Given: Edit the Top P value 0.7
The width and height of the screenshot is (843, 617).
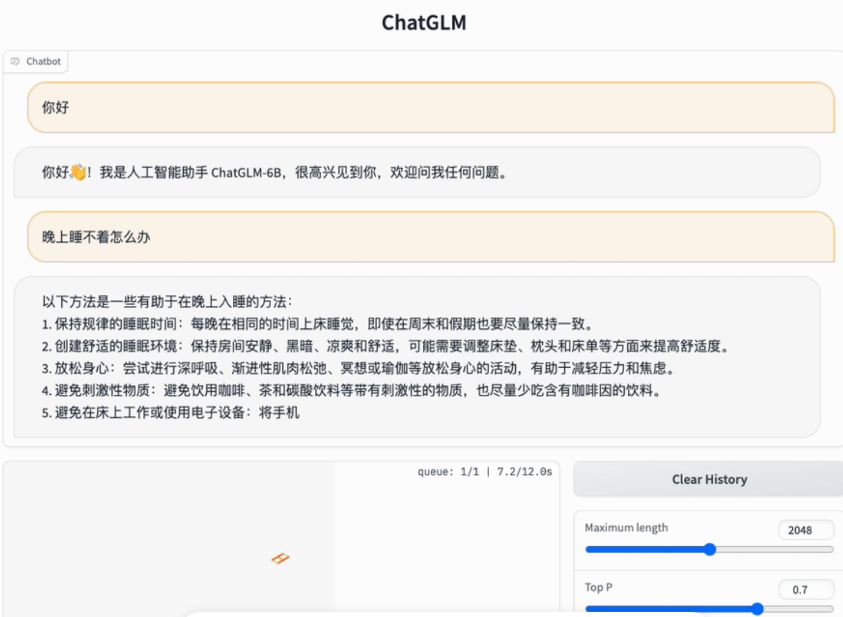Looking at the screenshot, I should point(806,590).
